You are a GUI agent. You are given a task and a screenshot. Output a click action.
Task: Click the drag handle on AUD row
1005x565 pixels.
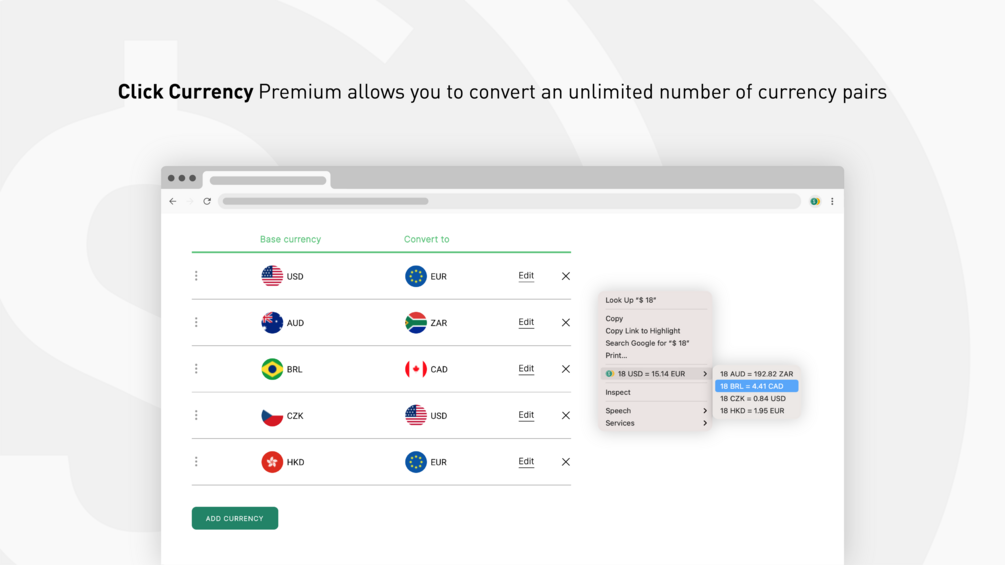[x=196, y=322]
